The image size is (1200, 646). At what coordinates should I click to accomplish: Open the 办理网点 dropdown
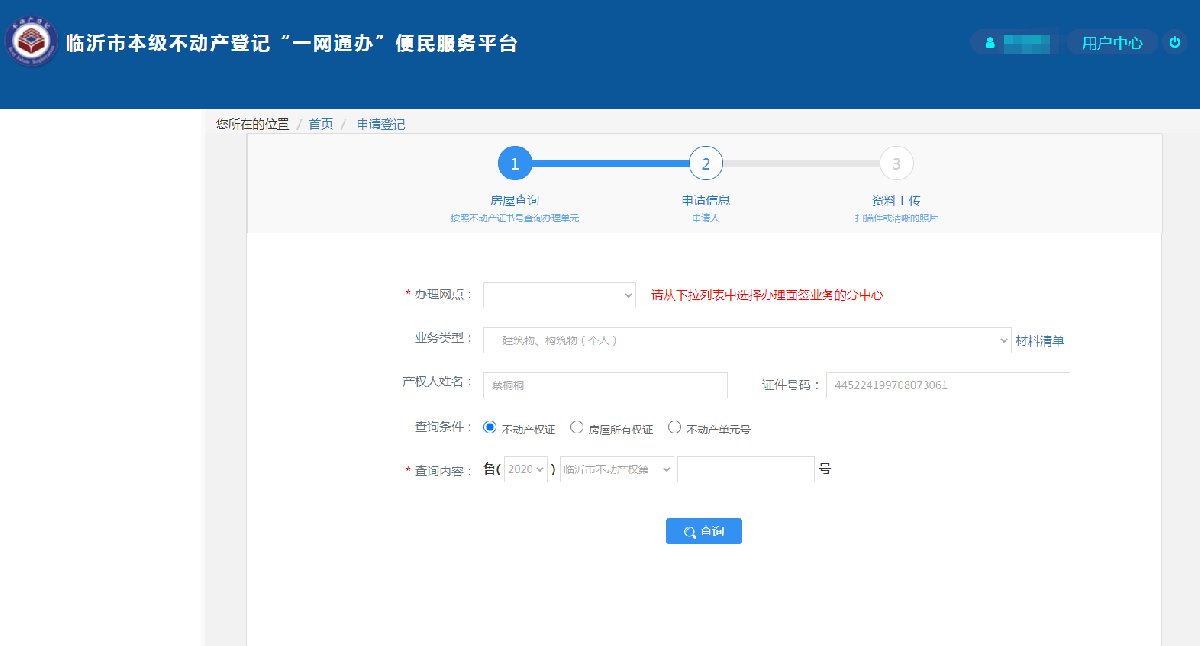pyautogui.click(x=559, y=295)
